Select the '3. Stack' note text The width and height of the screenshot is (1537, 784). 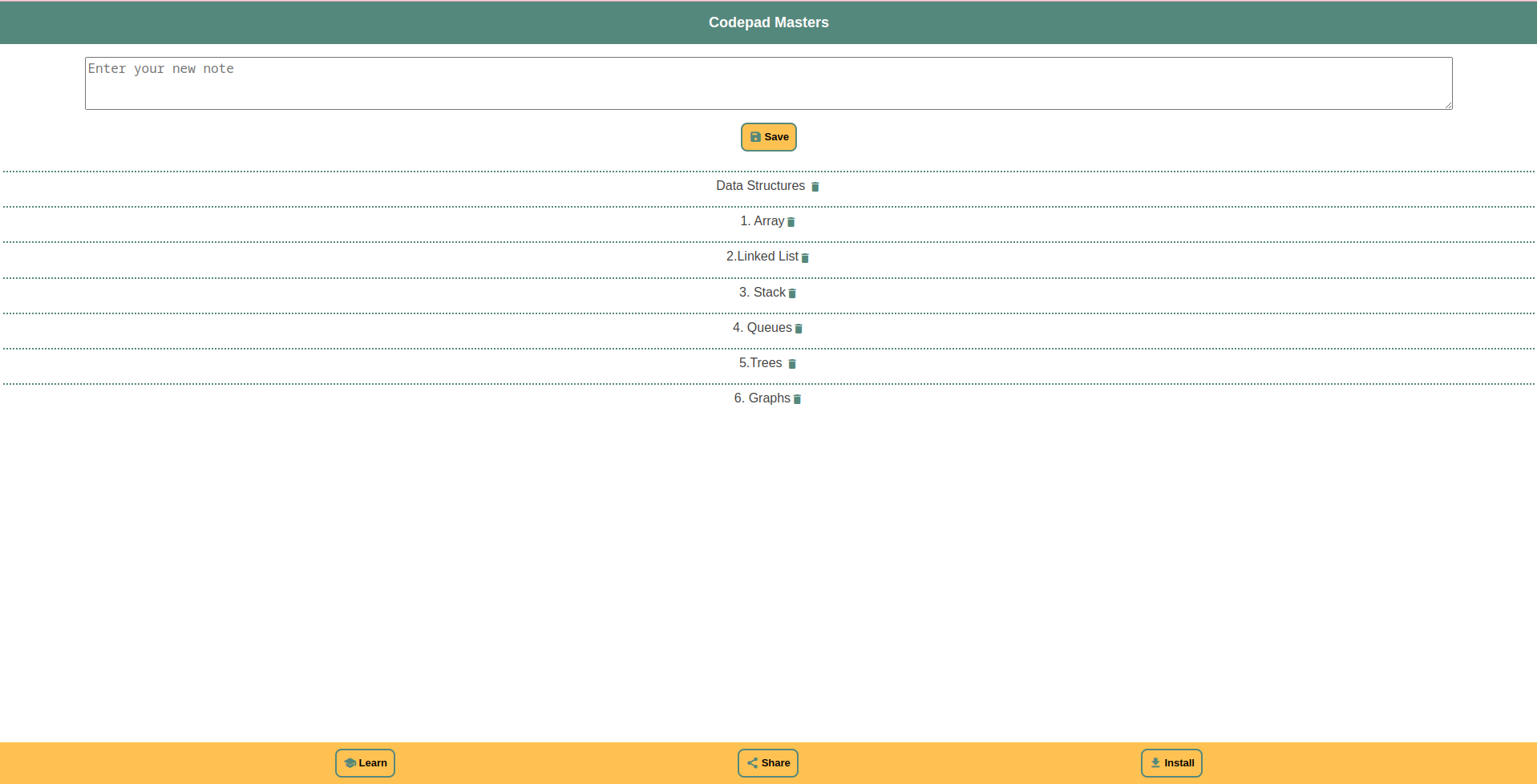(762, 293)
